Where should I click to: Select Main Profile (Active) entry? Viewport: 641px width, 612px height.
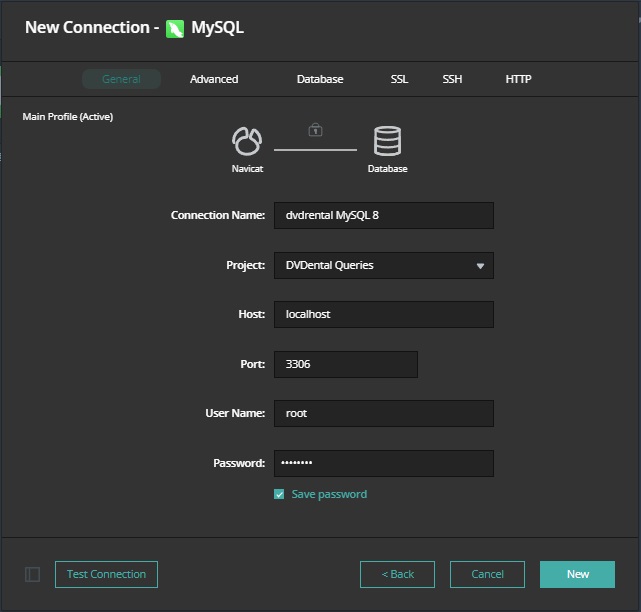pos(68,117)
